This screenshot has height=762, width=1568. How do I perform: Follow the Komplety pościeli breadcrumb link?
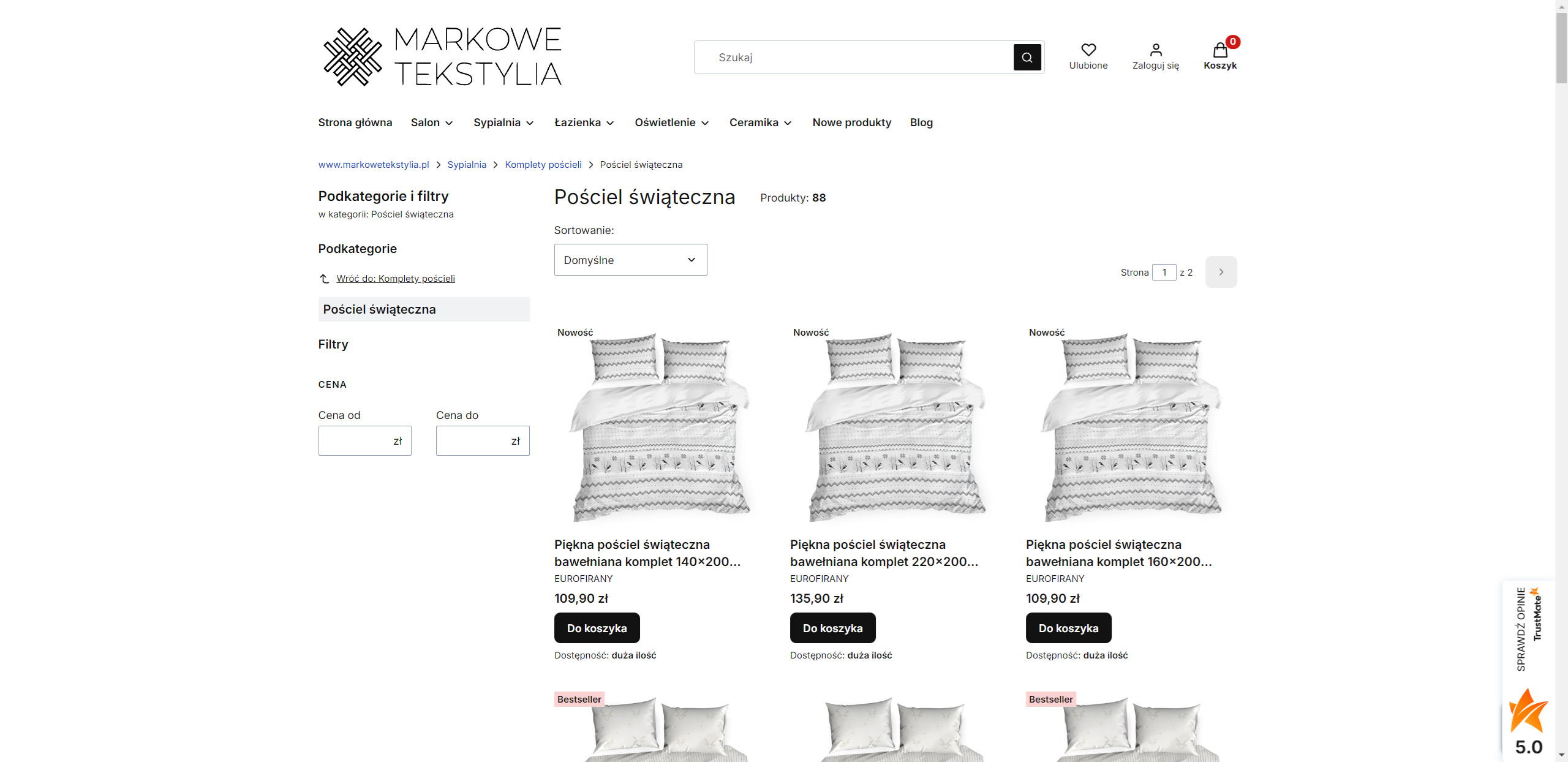coord(543,165)
